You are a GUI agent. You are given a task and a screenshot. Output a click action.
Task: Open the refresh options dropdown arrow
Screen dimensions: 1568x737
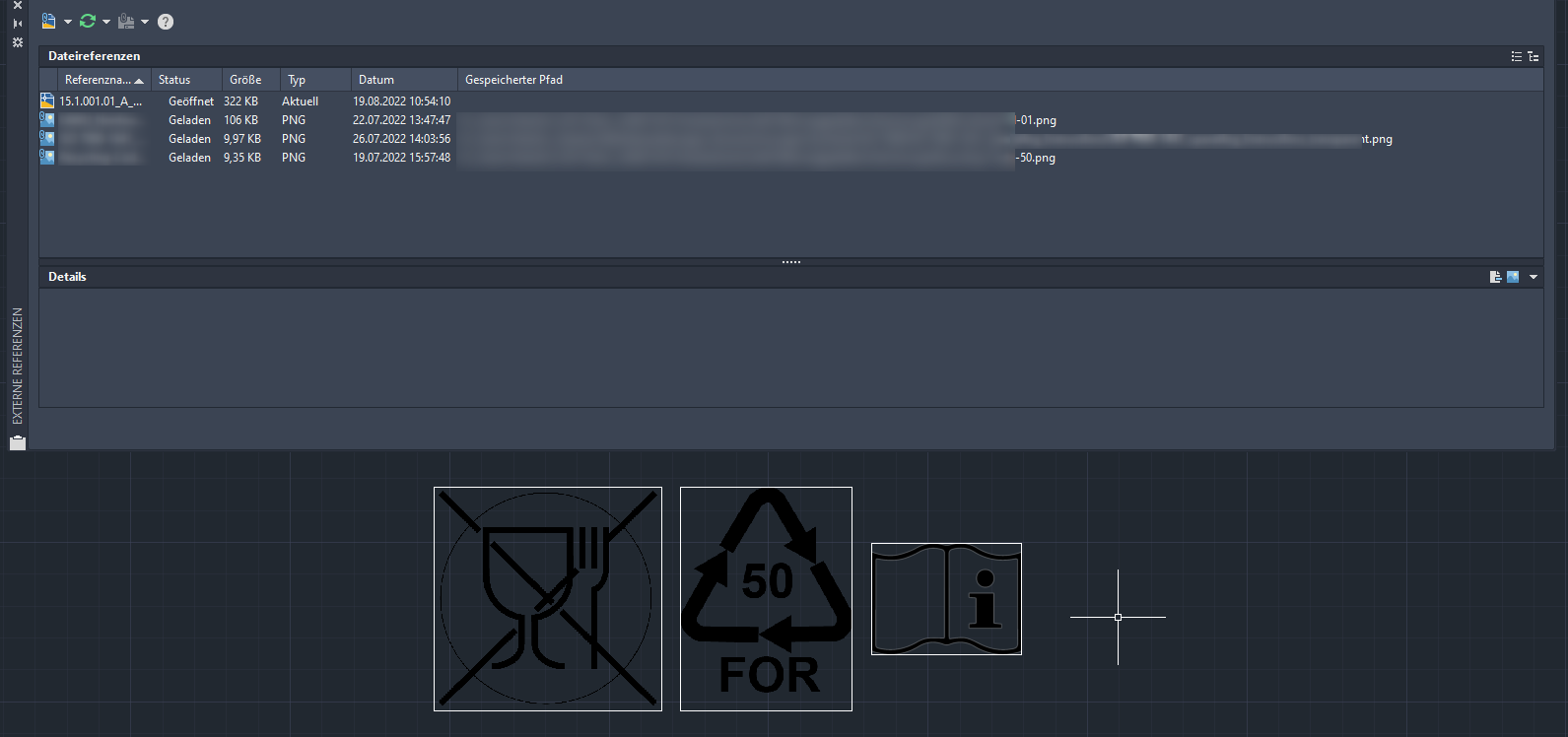click(x=106, y=22)
